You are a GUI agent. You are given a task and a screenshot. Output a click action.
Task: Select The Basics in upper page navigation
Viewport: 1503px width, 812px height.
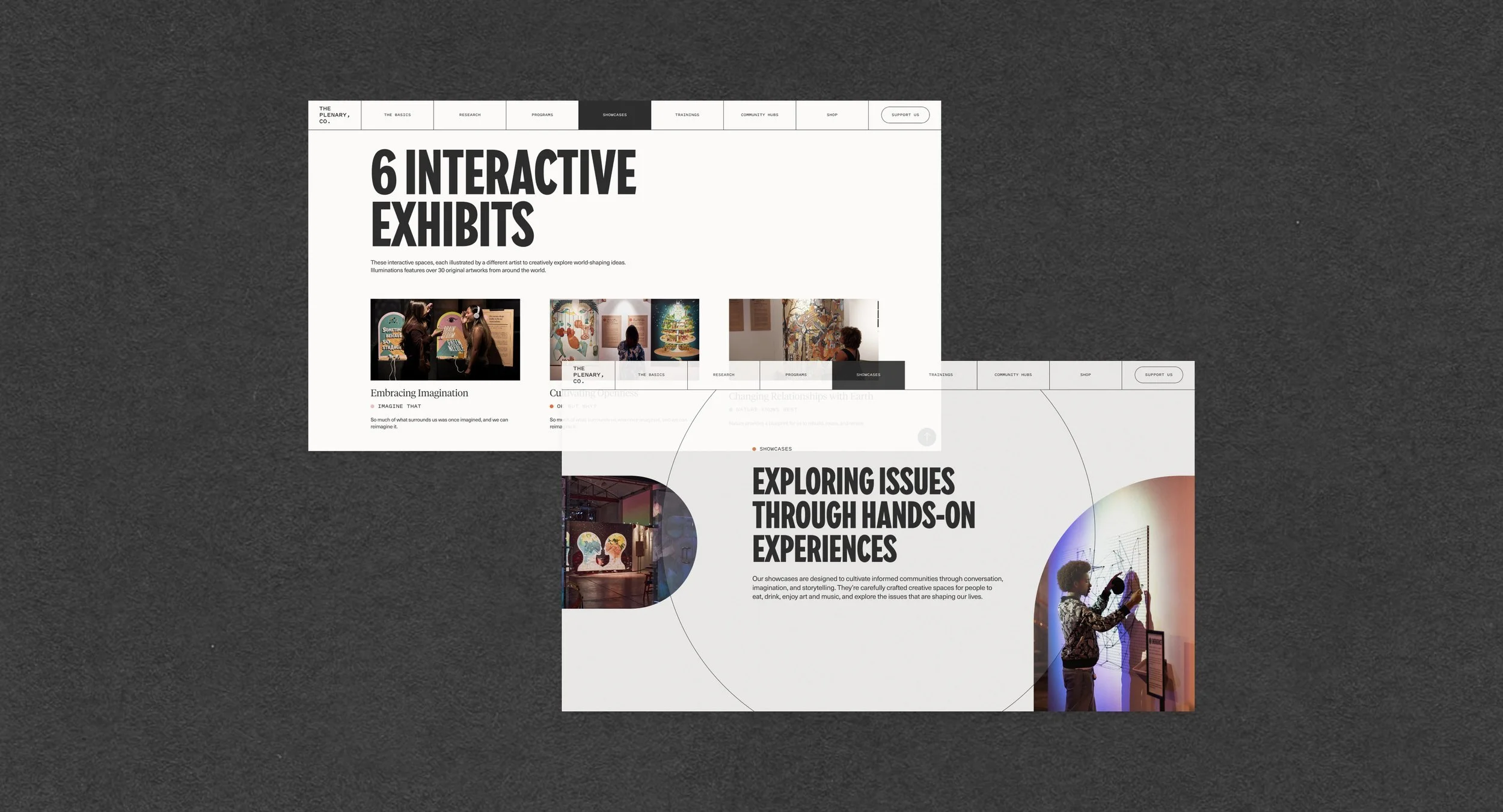397,115
